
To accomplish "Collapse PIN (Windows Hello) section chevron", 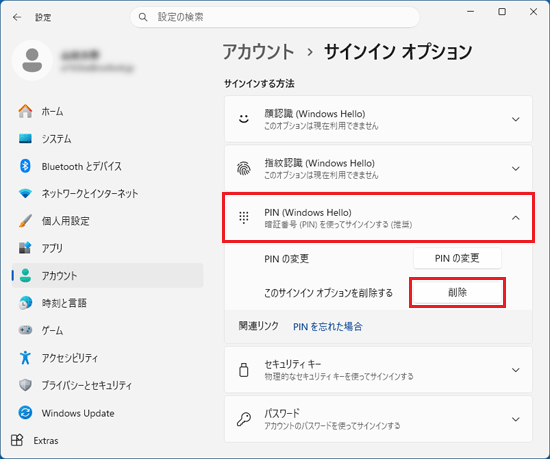I will click(515, 218).
